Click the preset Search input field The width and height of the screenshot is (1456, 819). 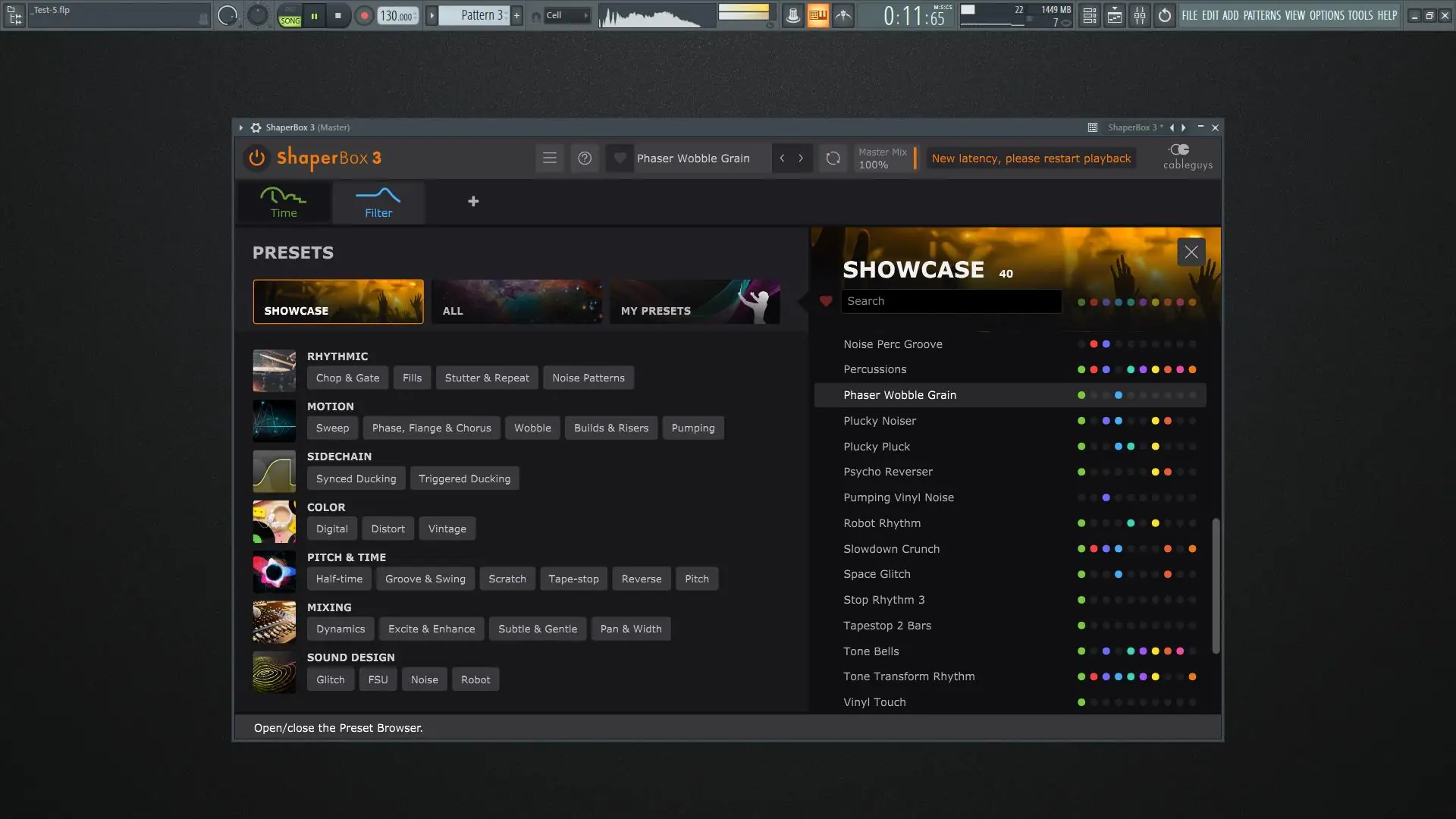(x=951, y=301)
